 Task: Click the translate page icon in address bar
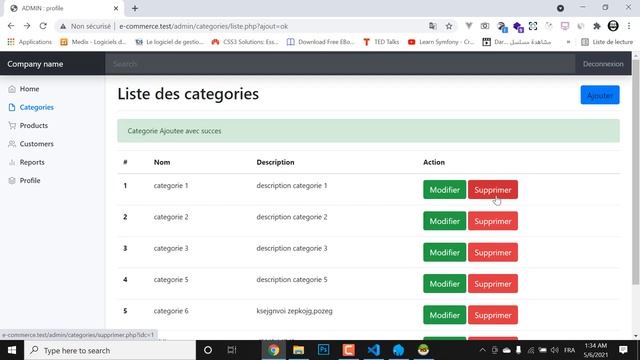pyautogui.click(x=433, y=26)
